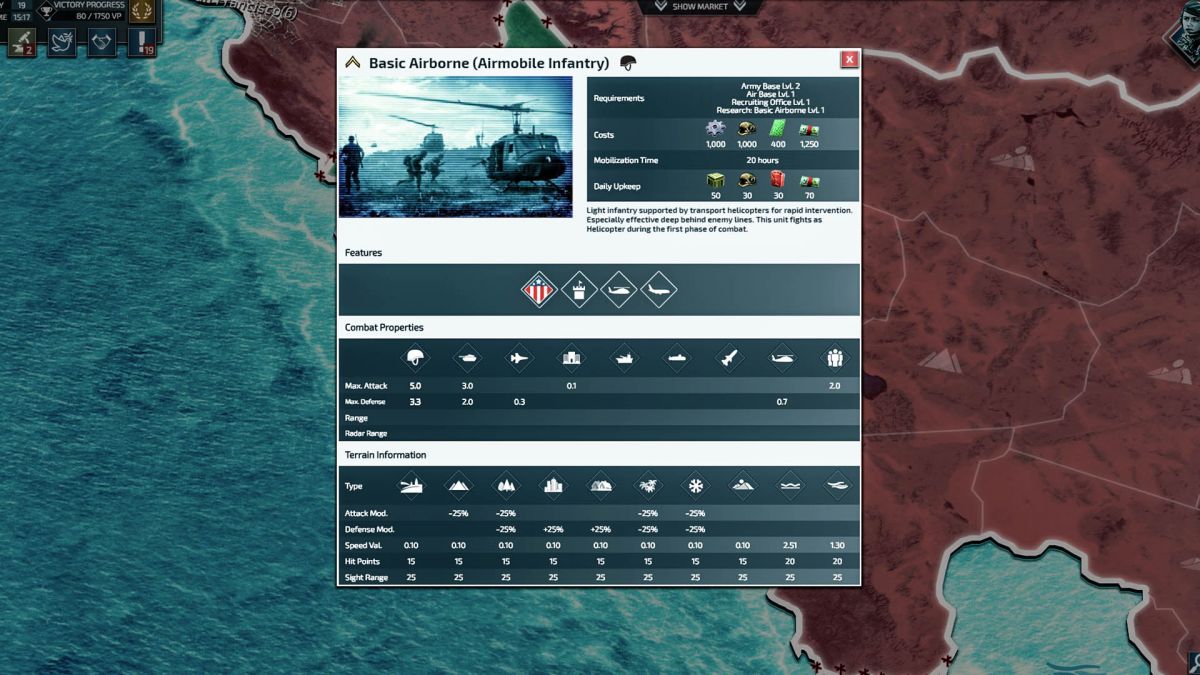Click the snowflake terrain type icon
The width and height of the screenshot is (1200, 675).
tap(695, 486)
